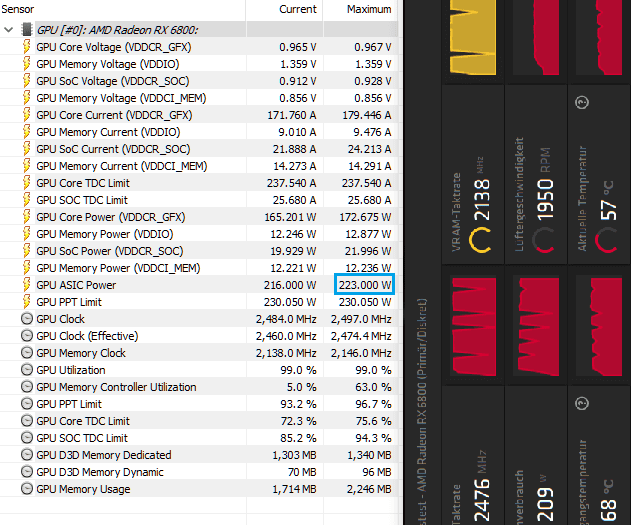Click the Taktrate 2476 MHz reading
The image size is (631, 525).
point(482,500)
